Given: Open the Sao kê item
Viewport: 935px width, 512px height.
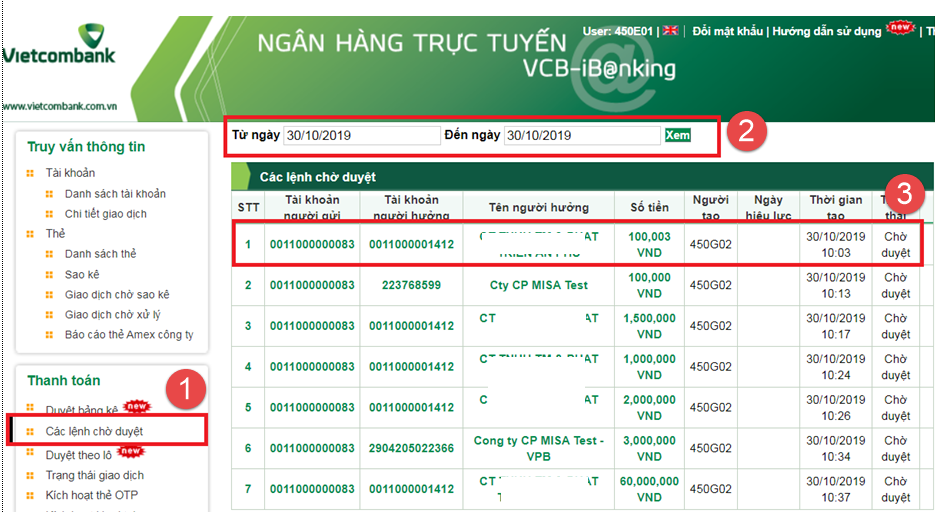Looking at the screenshot, I should tap(82, 275).
